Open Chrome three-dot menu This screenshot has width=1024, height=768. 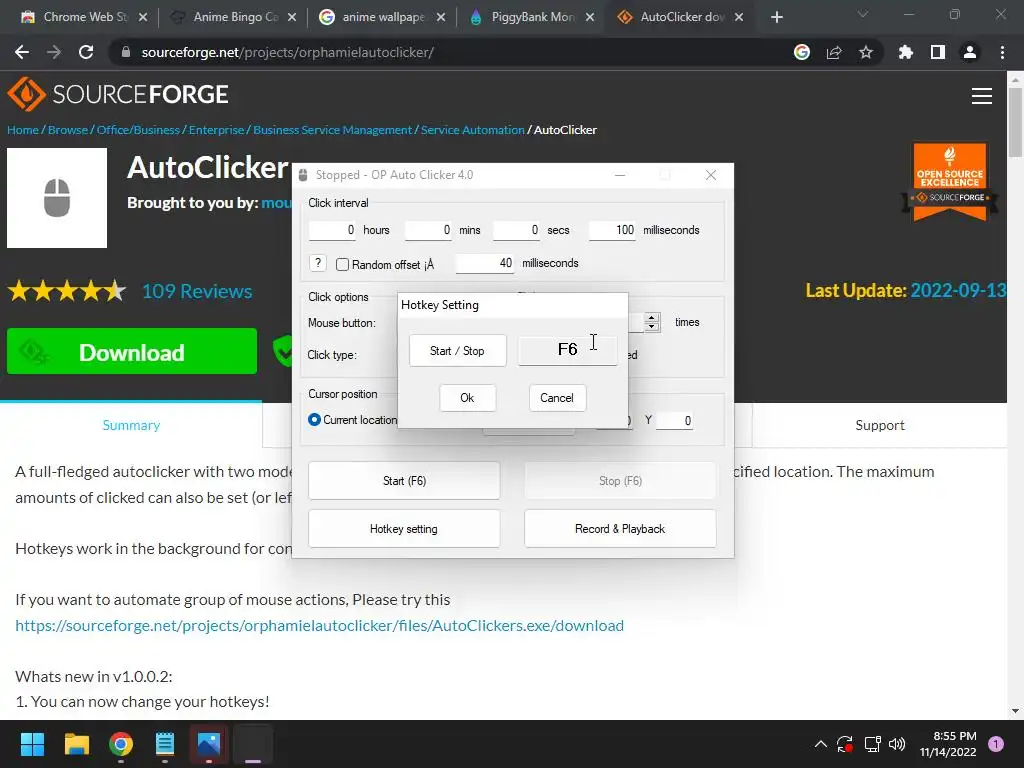click(1002, 52)
